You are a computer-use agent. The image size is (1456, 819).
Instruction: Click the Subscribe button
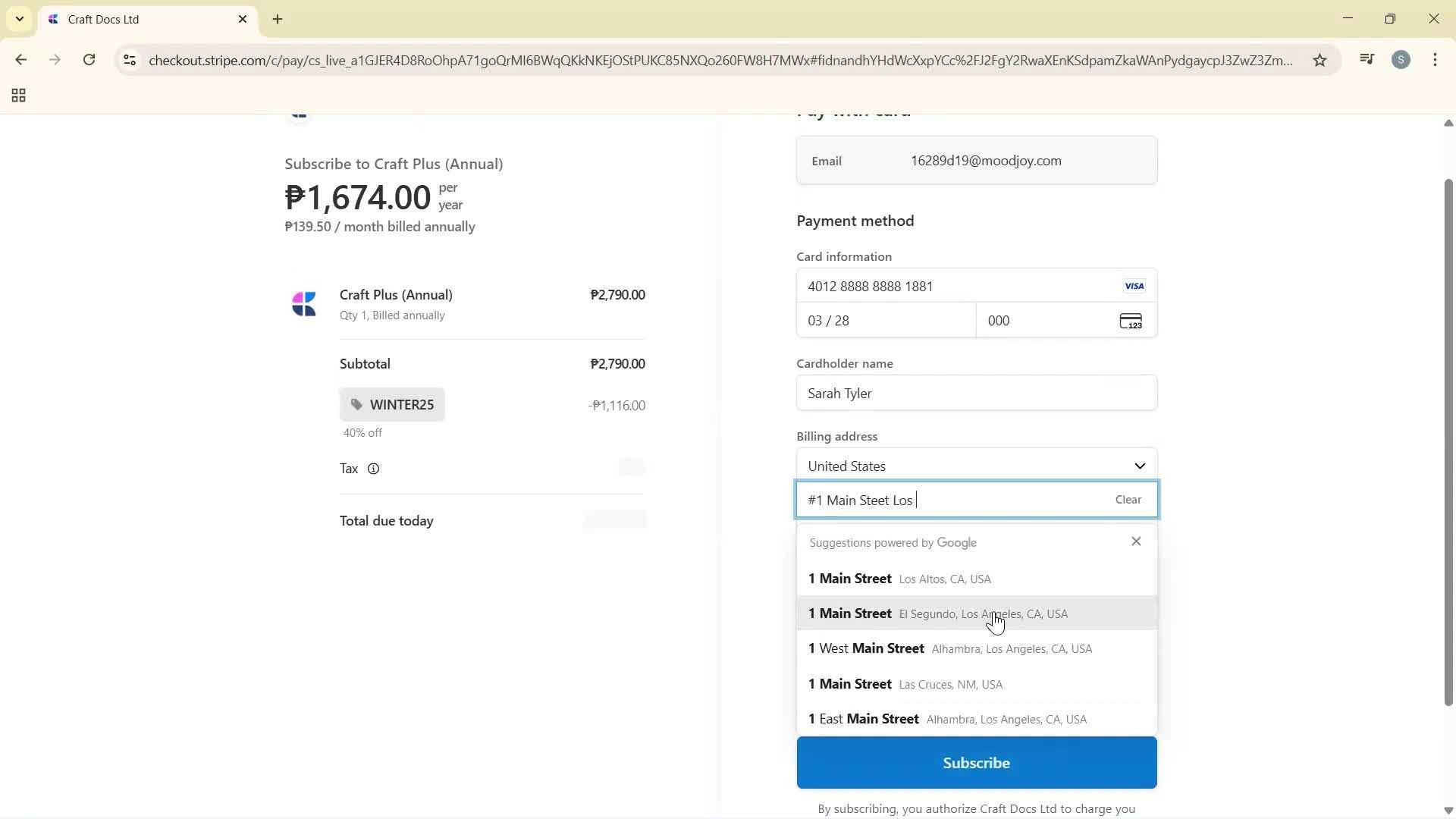(976, 762)
